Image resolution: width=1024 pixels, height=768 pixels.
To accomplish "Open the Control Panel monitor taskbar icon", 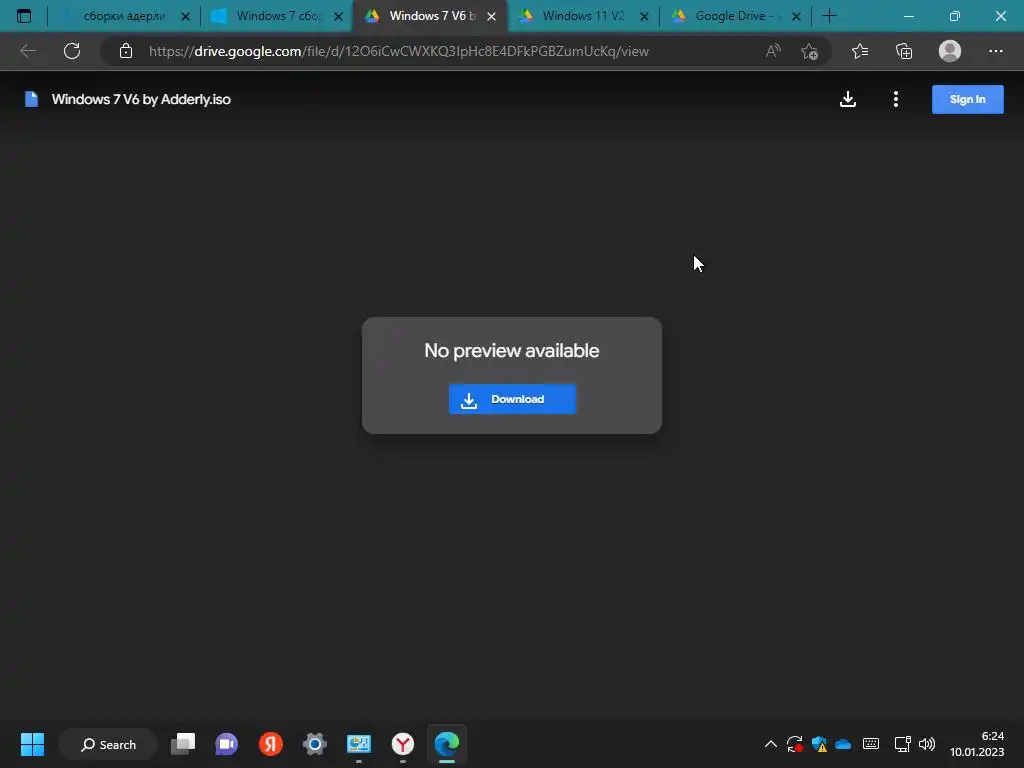I will pos(359,744).
